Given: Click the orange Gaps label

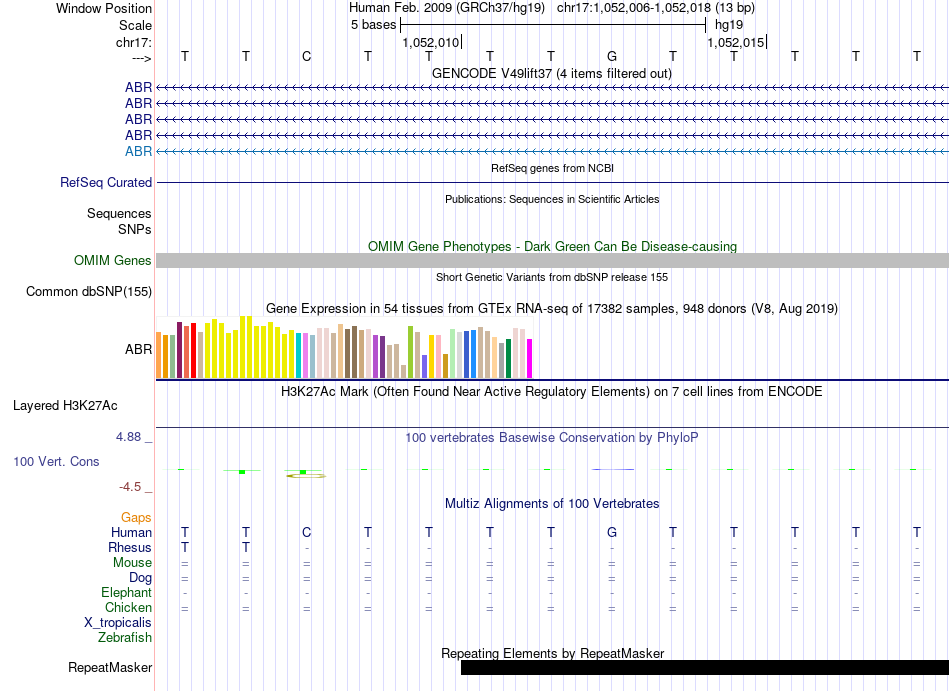Looking at the screenshot, I should click(x=136, y=517).
